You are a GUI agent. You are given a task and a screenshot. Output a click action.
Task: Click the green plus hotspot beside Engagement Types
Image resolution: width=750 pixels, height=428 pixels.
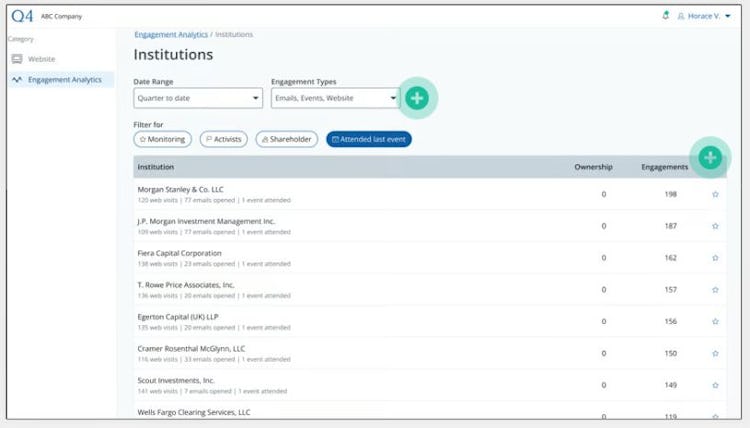point(417,98)
